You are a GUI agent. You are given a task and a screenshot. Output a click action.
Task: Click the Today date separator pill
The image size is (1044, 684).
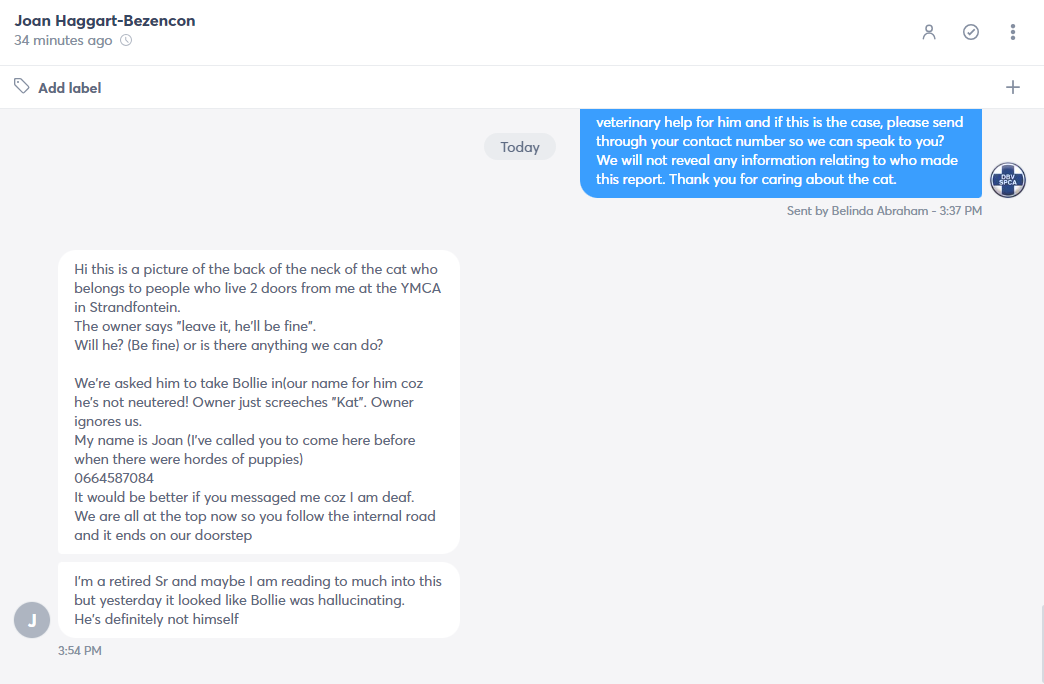tap(519, 147)
